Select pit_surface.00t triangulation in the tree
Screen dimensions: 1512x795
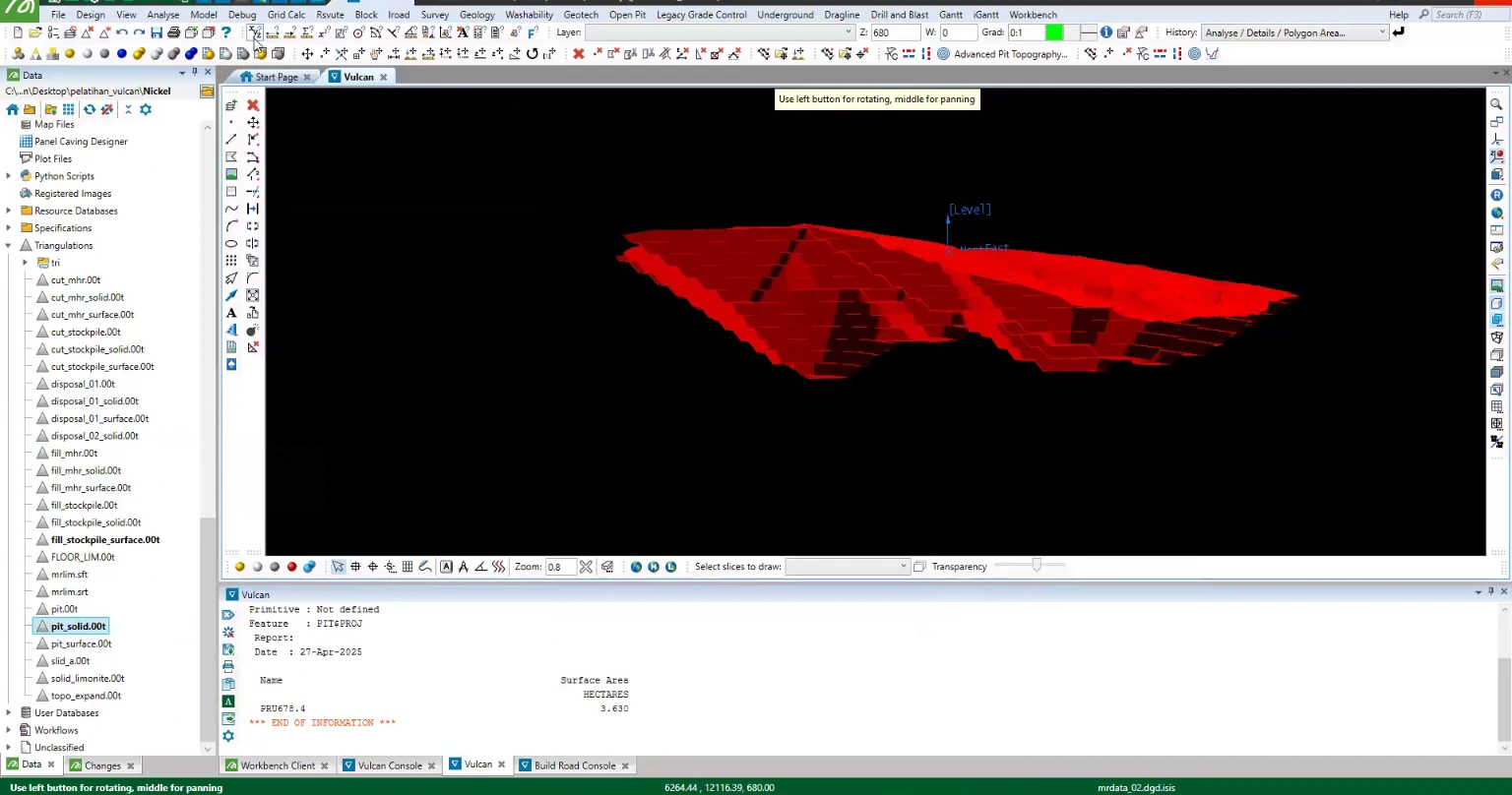click(81, 643)
